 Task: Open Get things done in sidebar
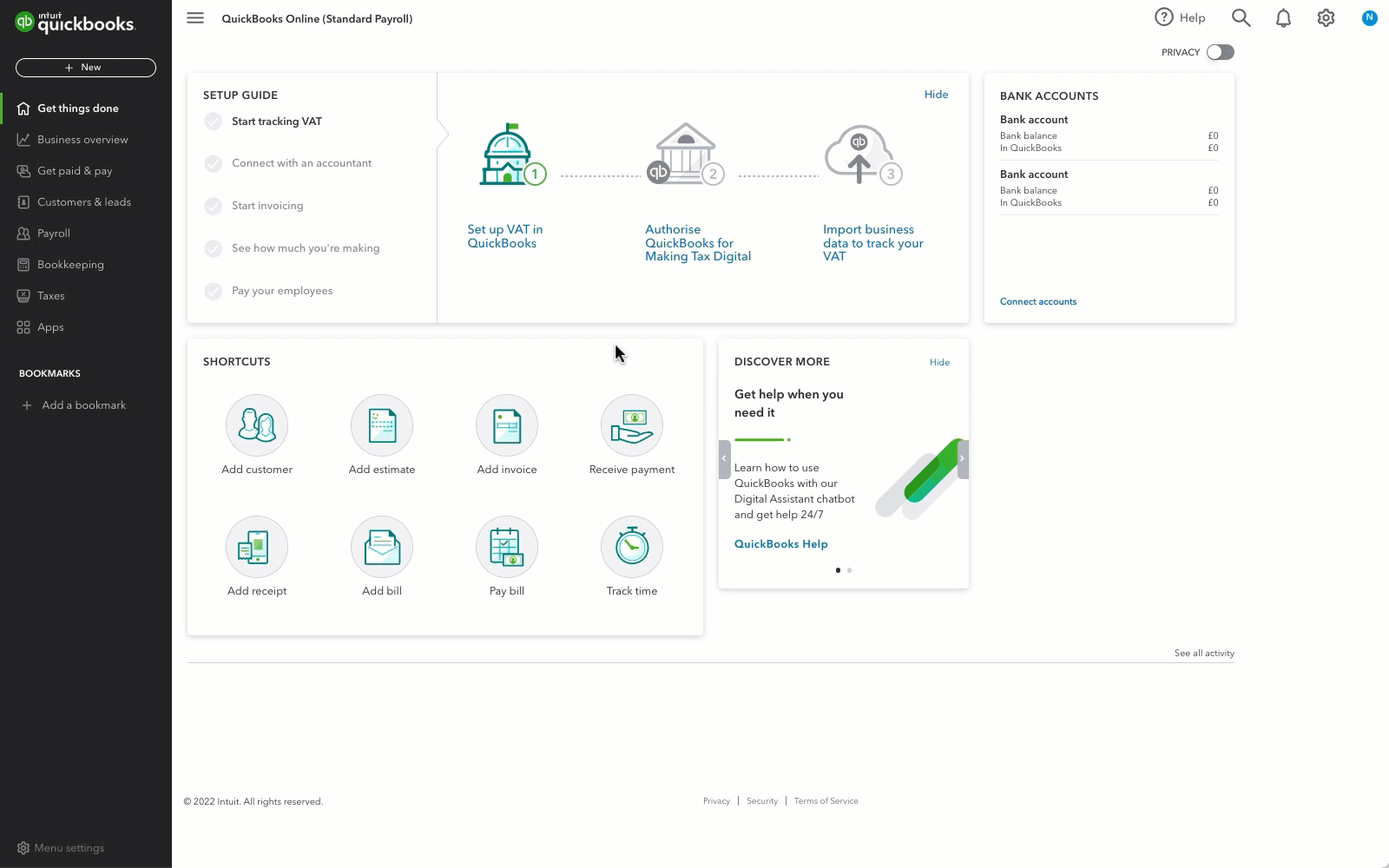(x=86, y=108)
